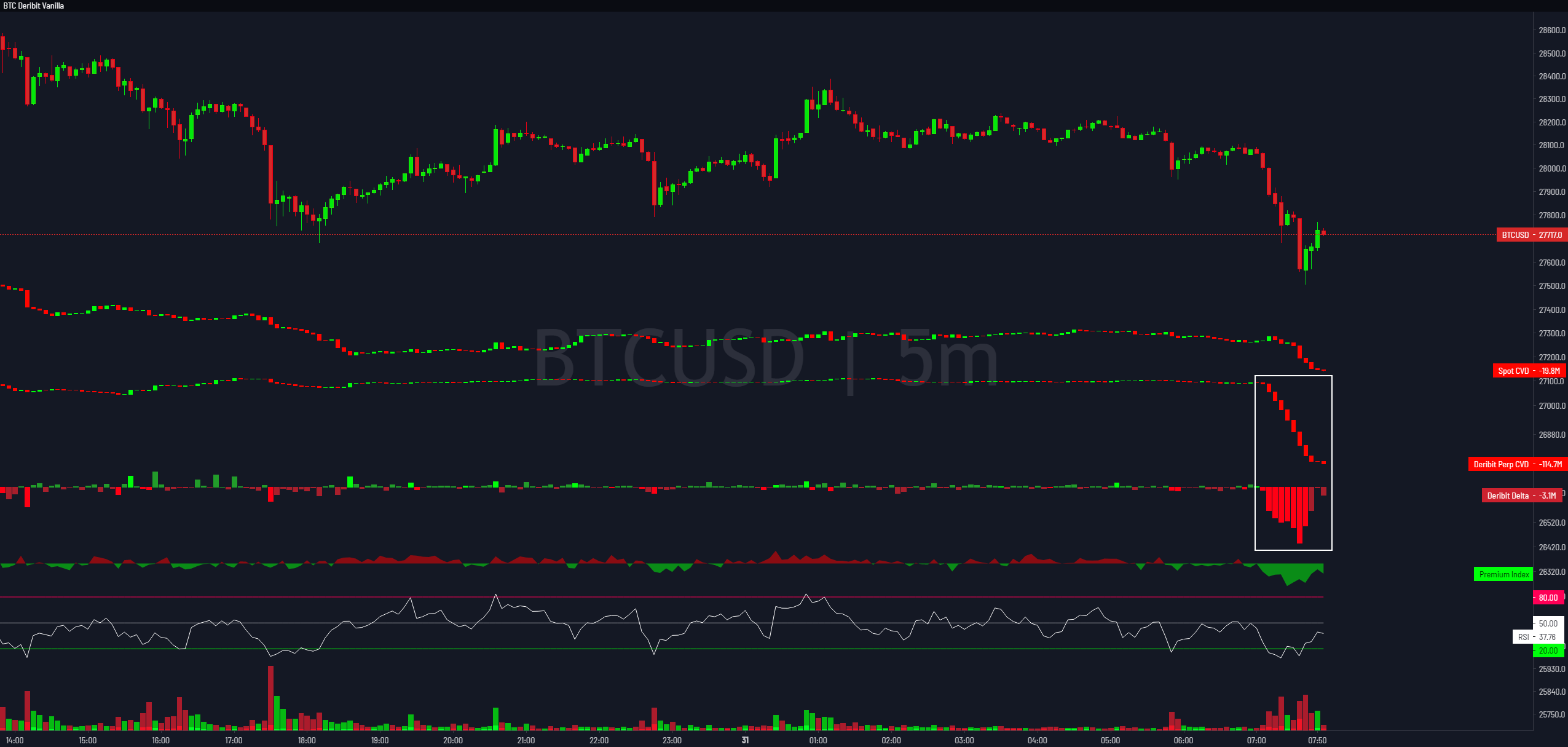
Task: Click the Deribit Perp CVD -114.7M label
Action: click(x=1518, y=464)
